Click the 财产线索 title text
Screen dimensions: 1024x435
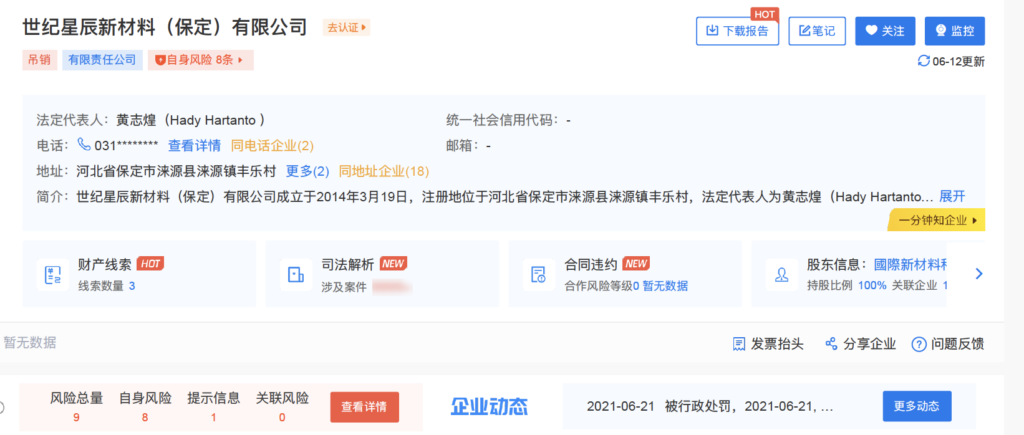coord(104,265)
